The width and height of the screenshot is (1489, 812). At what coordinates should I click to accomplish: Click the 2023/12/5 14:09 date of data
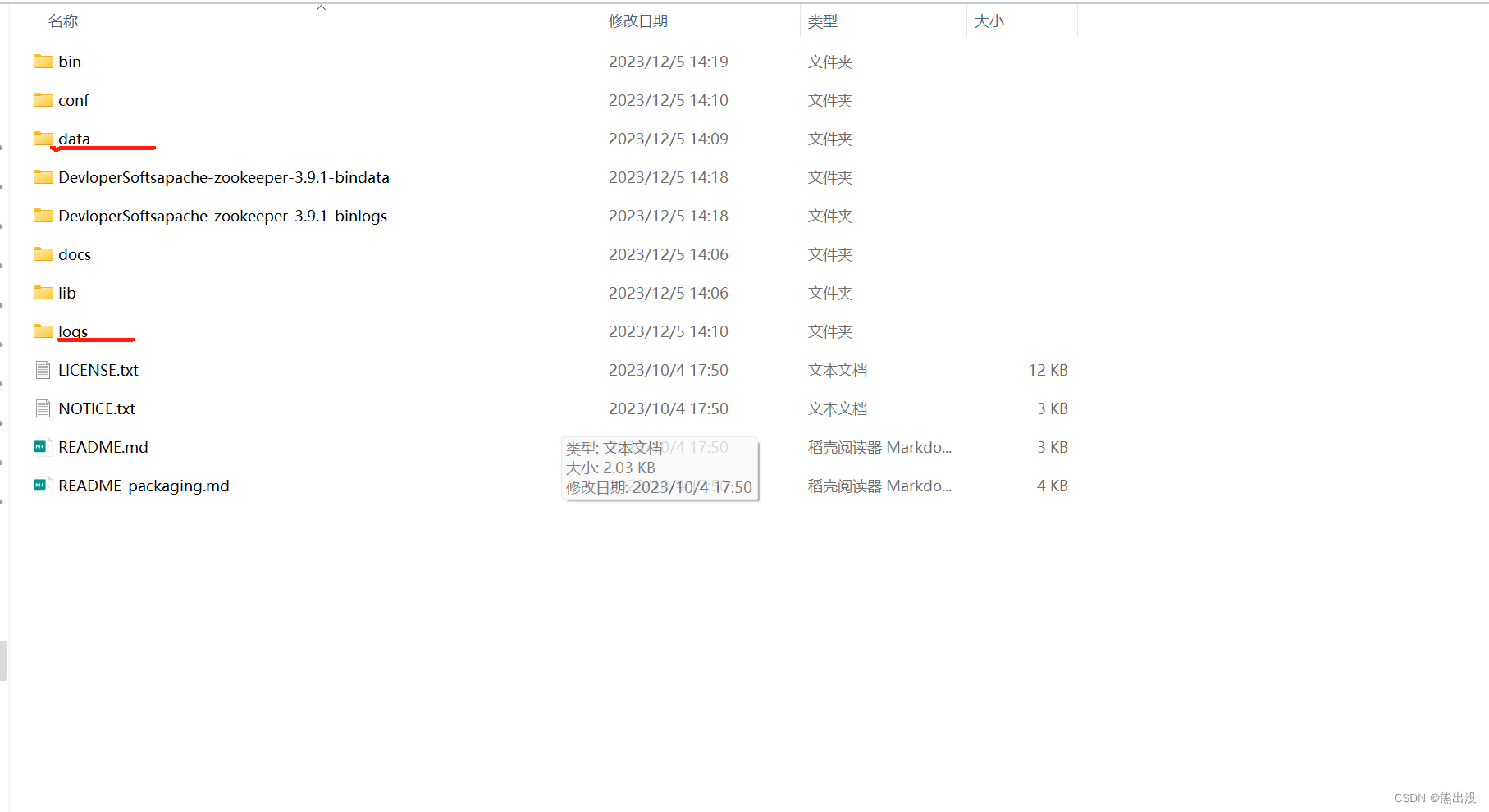[669, 139]
